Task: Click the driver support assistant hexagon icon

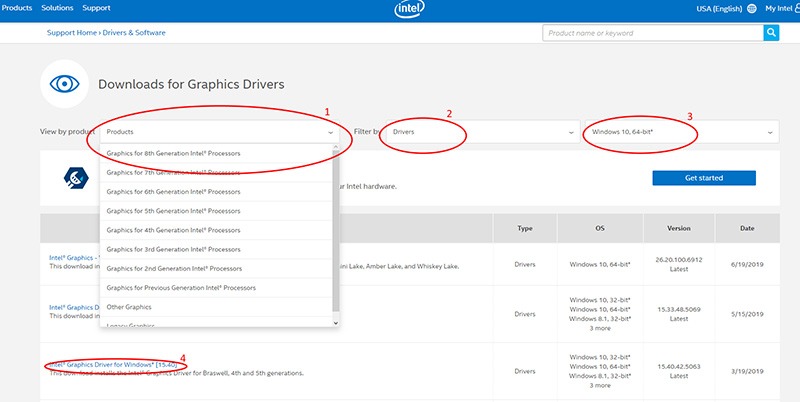Action: pos(76,178)
